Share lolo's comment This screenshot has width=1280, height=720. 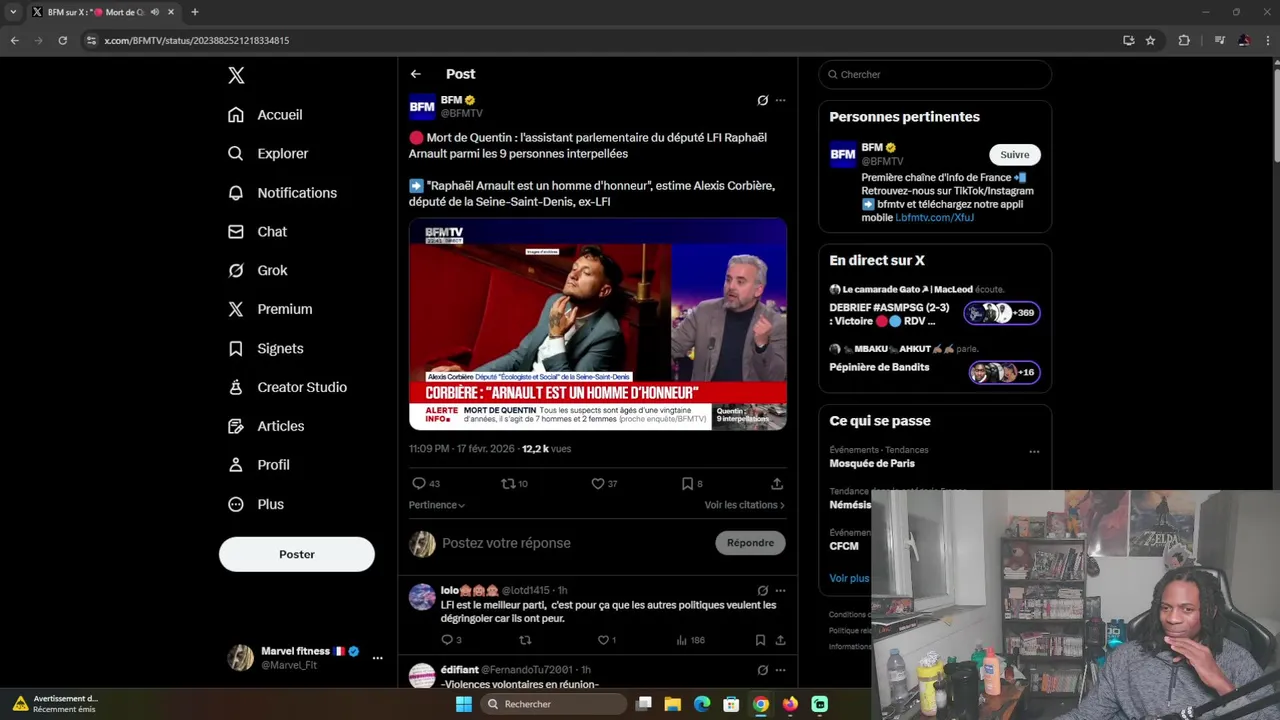[x=780, y=640]
